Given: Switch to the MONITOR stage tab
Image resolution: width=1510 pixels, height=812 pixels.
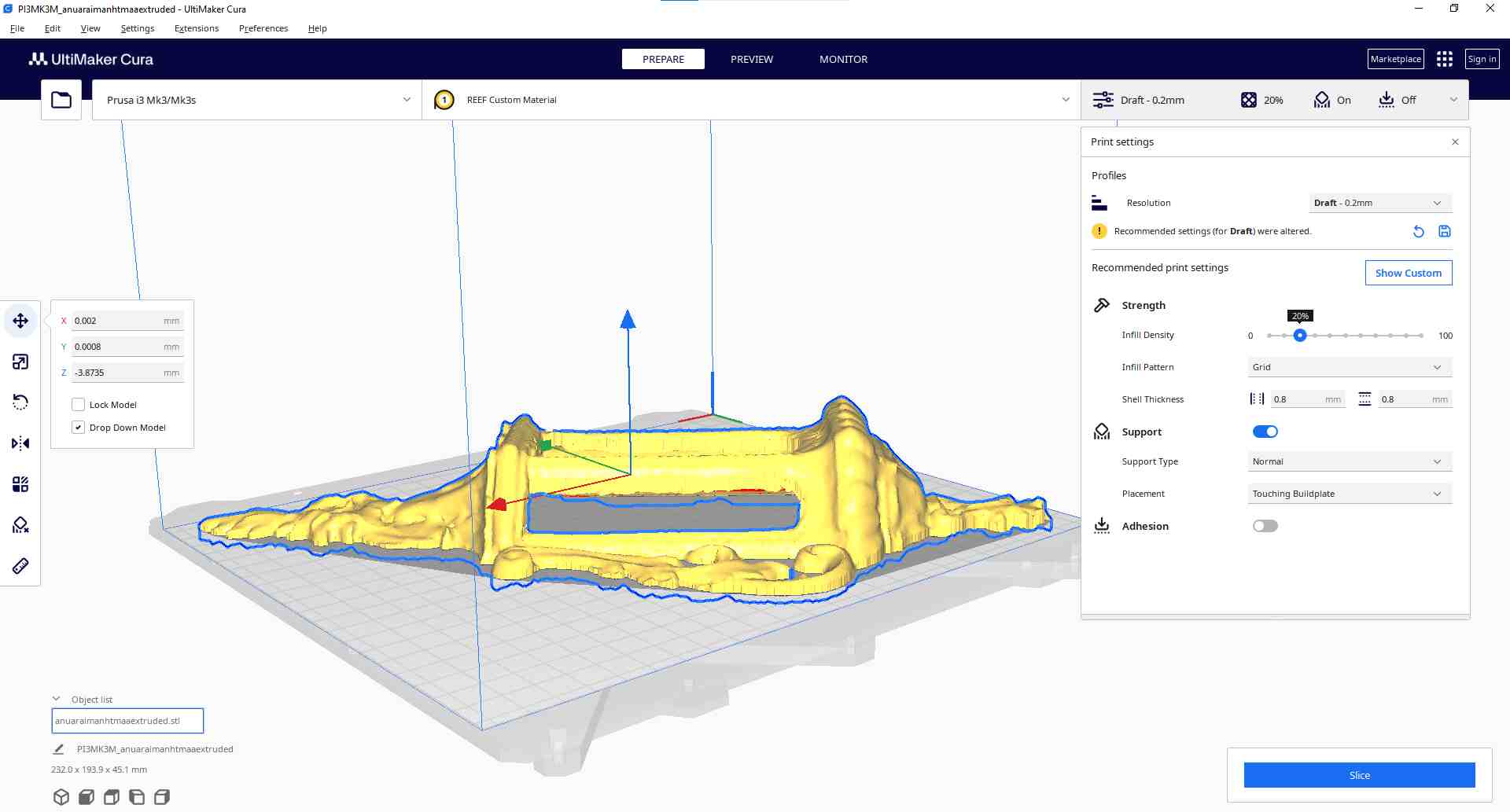Looking at the screenshot, I should [x=843, y=59].
